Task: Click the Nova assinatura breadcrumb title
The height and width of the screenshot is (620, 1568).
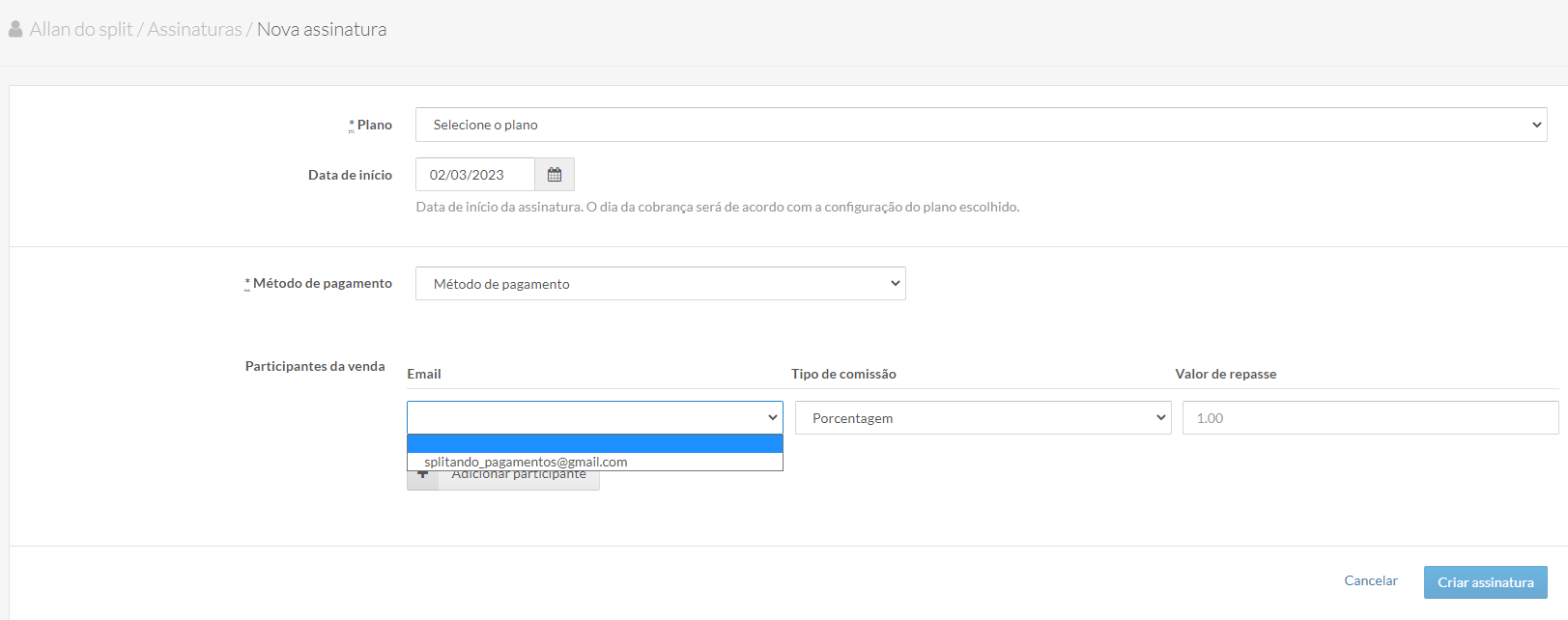Action: click(322, 30)
